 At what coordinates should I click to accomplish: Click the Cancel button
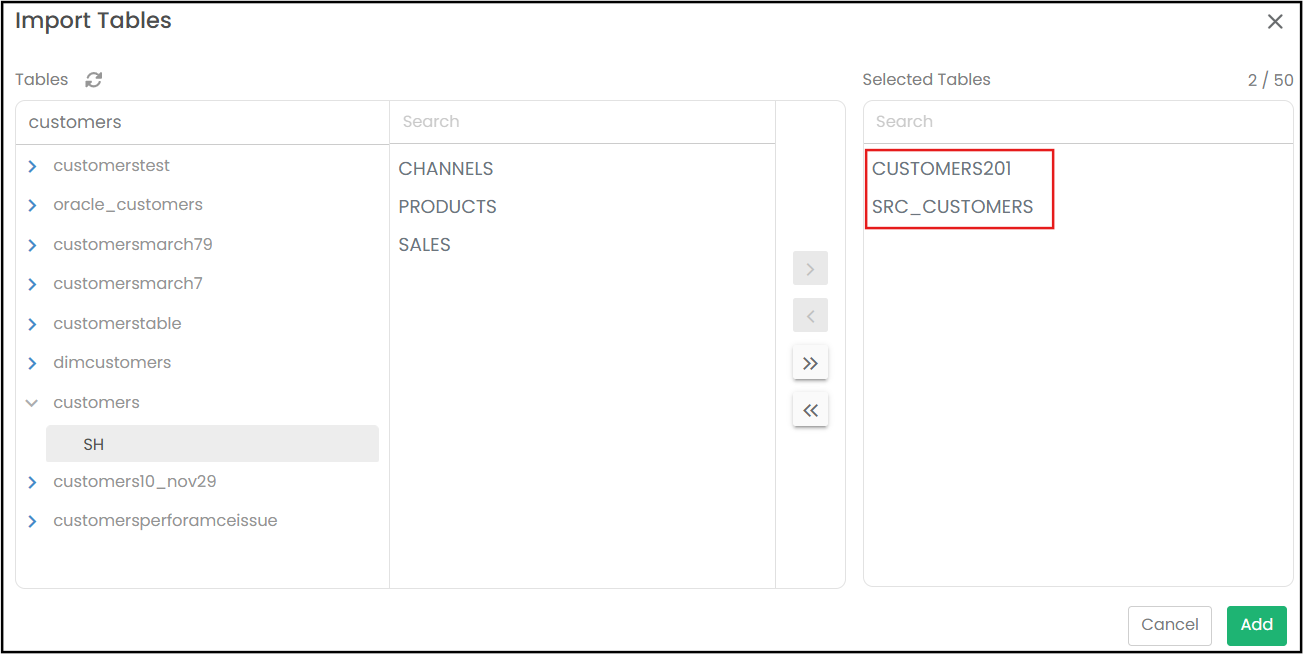[x=1169, y=625]
